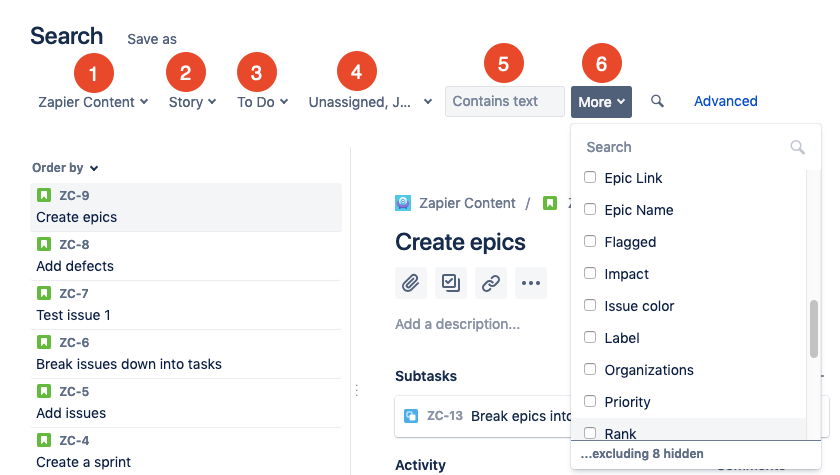Check the Impact checkbox

click(x=590, y=273)
